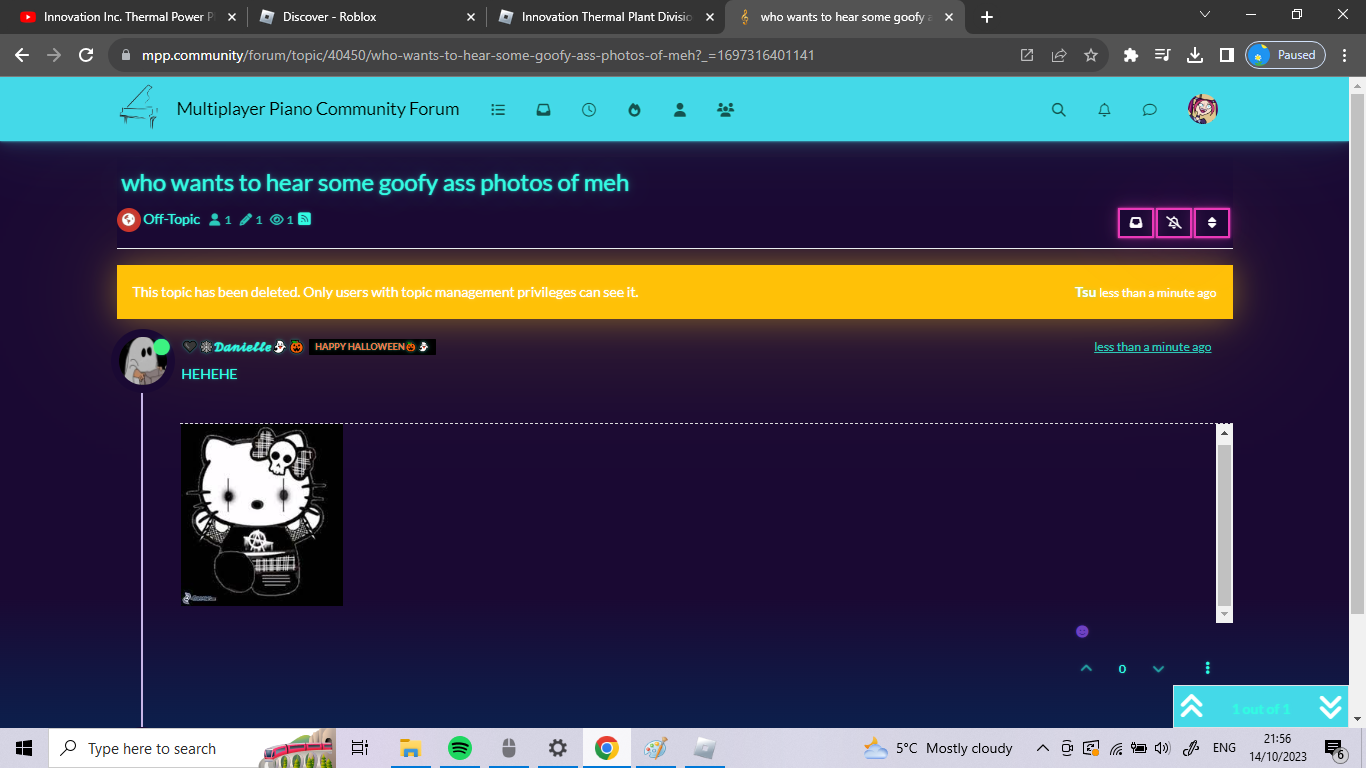Click the taskbar 'Type here to search' box
The width and height of the screenshot is (1366, 768).
point(192,748)
